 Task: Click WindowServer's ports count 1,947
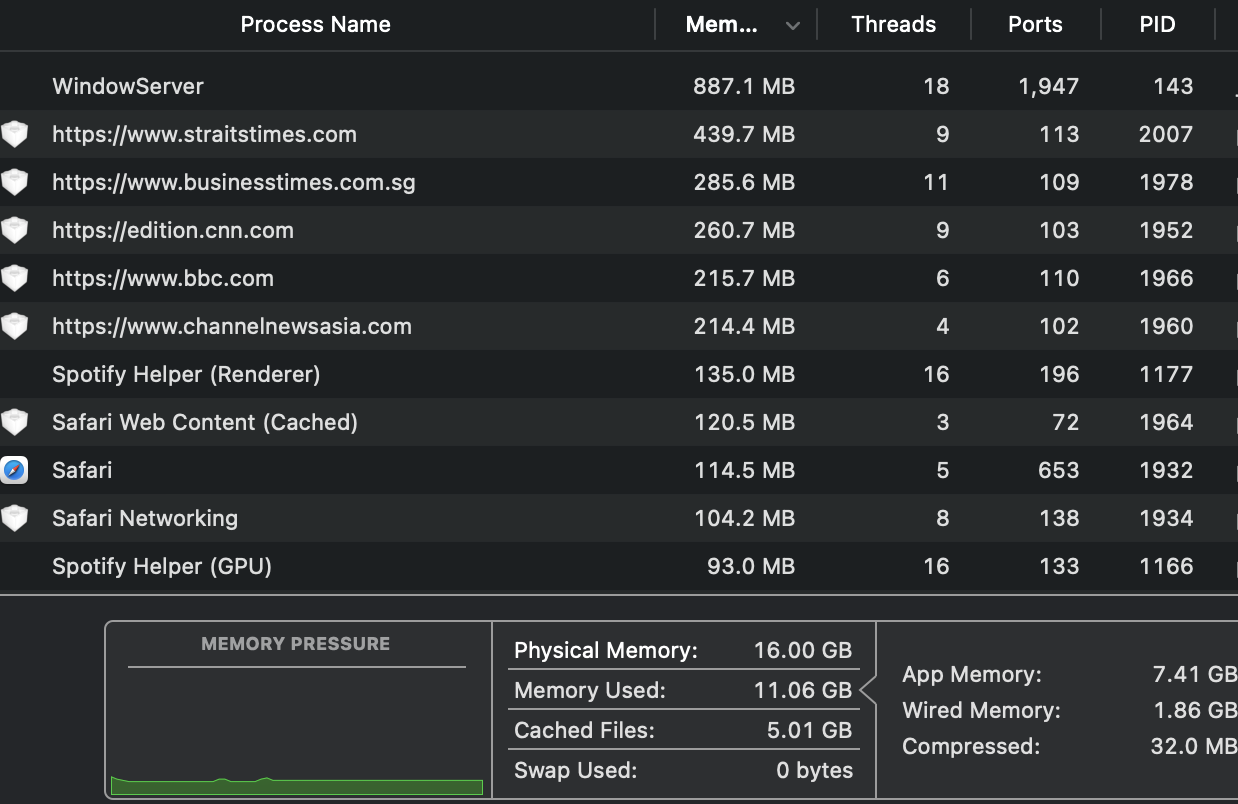pyautogui.click(x=1049, y=86)
